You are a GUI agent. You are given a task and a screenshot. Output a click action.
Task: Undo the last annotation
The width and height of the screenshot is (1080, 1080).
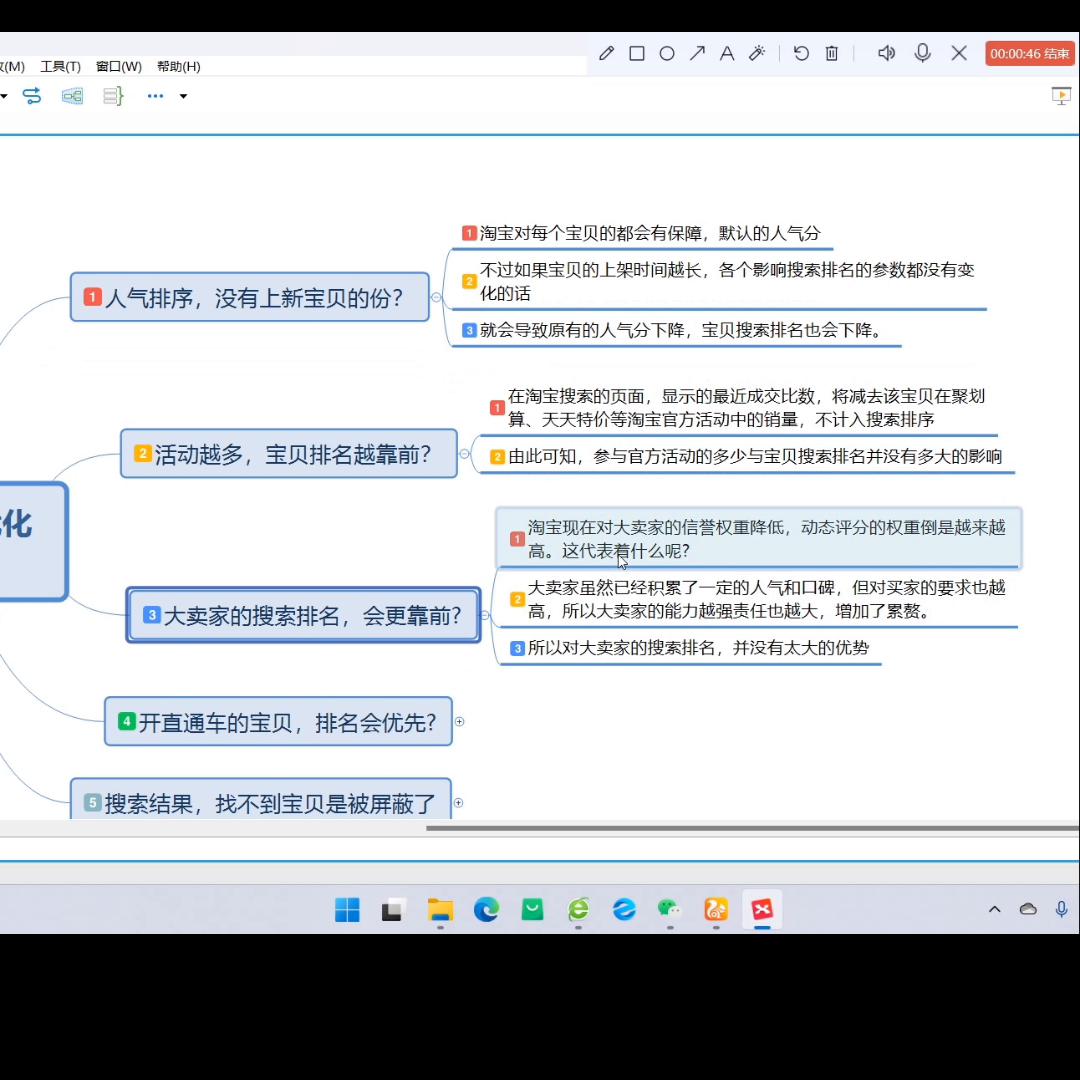[801, 53]
